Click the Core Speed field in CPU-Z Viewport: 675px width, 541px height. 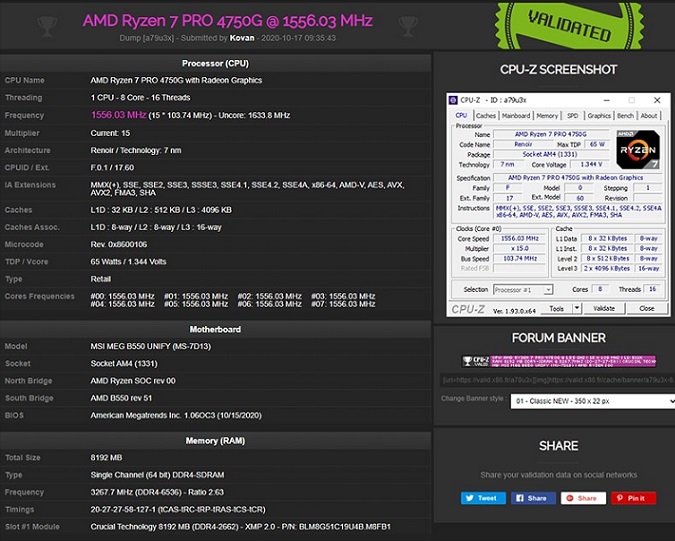point(520,238)
